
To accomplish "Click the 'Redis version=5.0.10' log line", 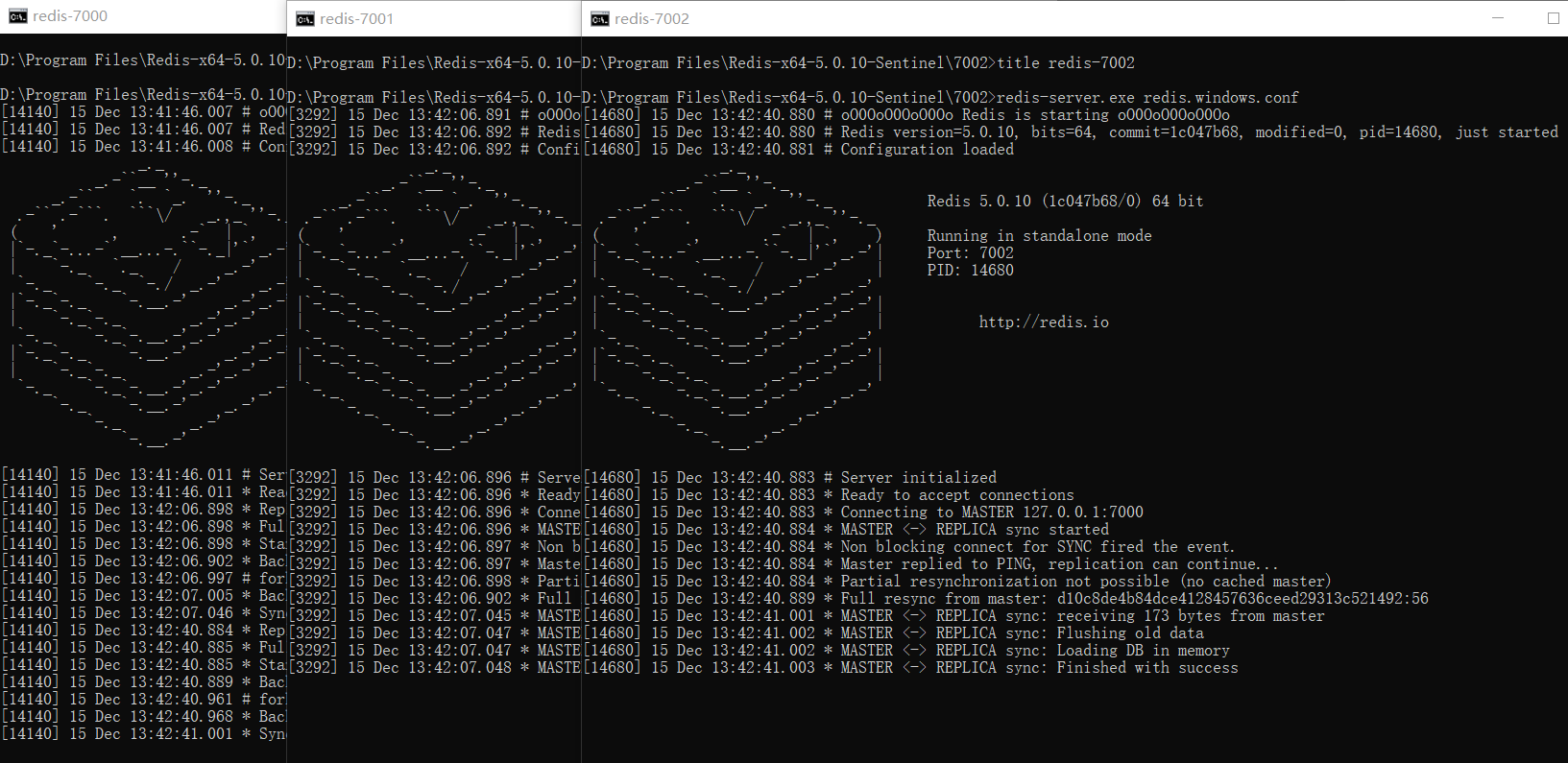I will (1071, 132).
